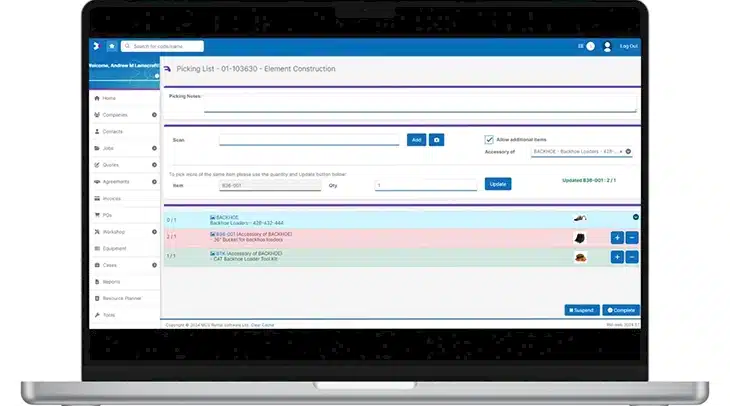Add new company with plus icon
The image size is (730, 406).
pyautogui.click(x=154, y=115)
